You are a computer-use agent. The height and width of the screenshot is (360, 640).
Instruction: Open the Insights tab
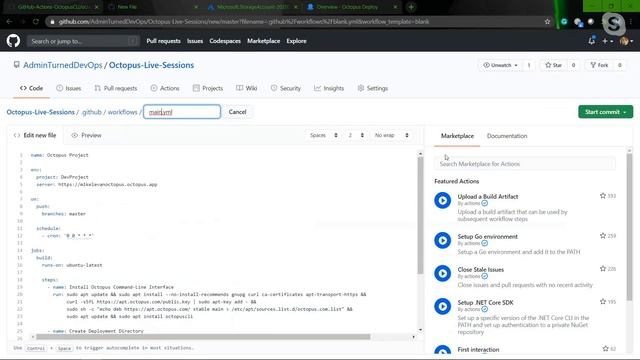pos(329,88)
